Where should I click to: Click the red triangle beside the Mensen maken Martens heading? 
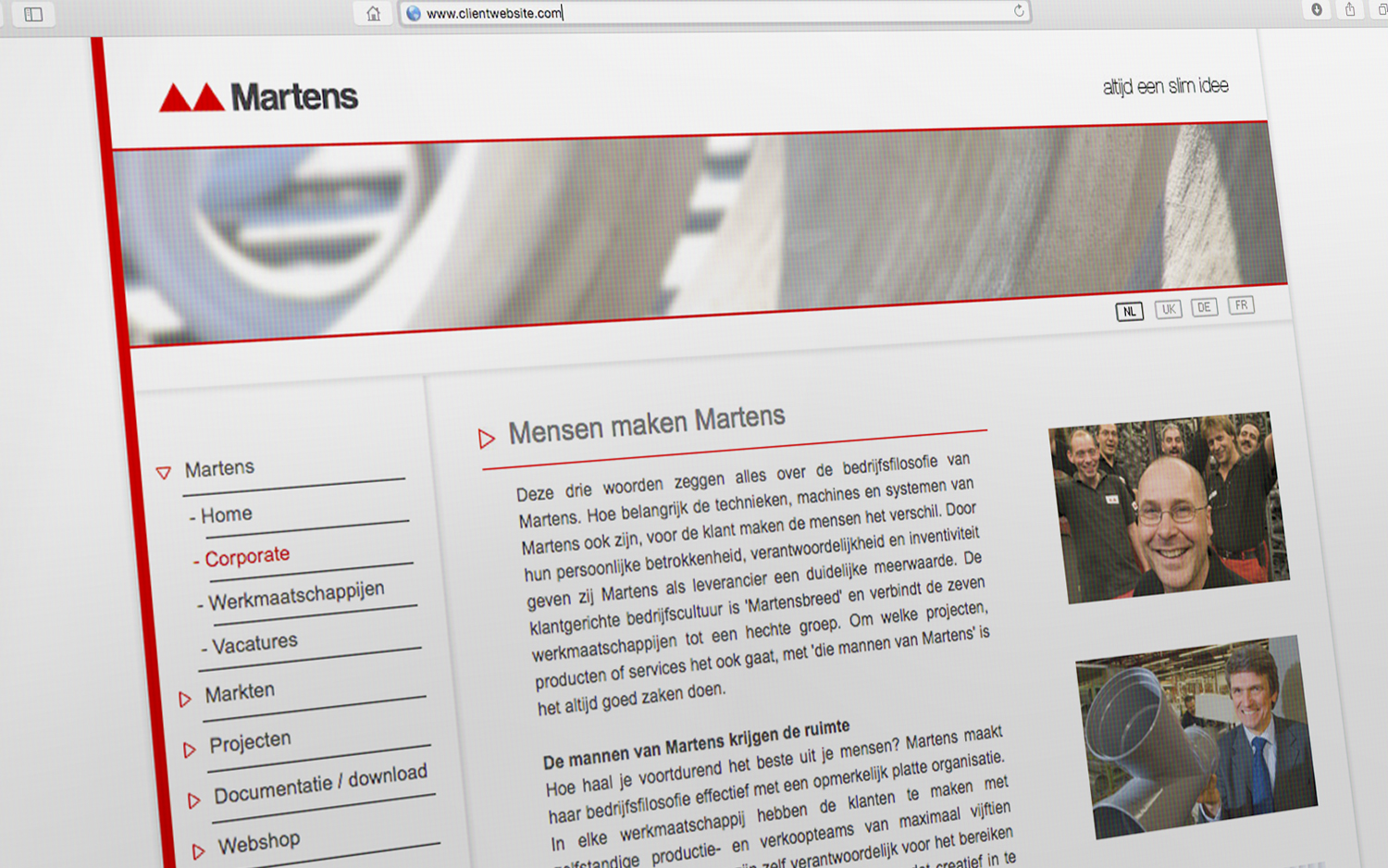pos(487,438)
